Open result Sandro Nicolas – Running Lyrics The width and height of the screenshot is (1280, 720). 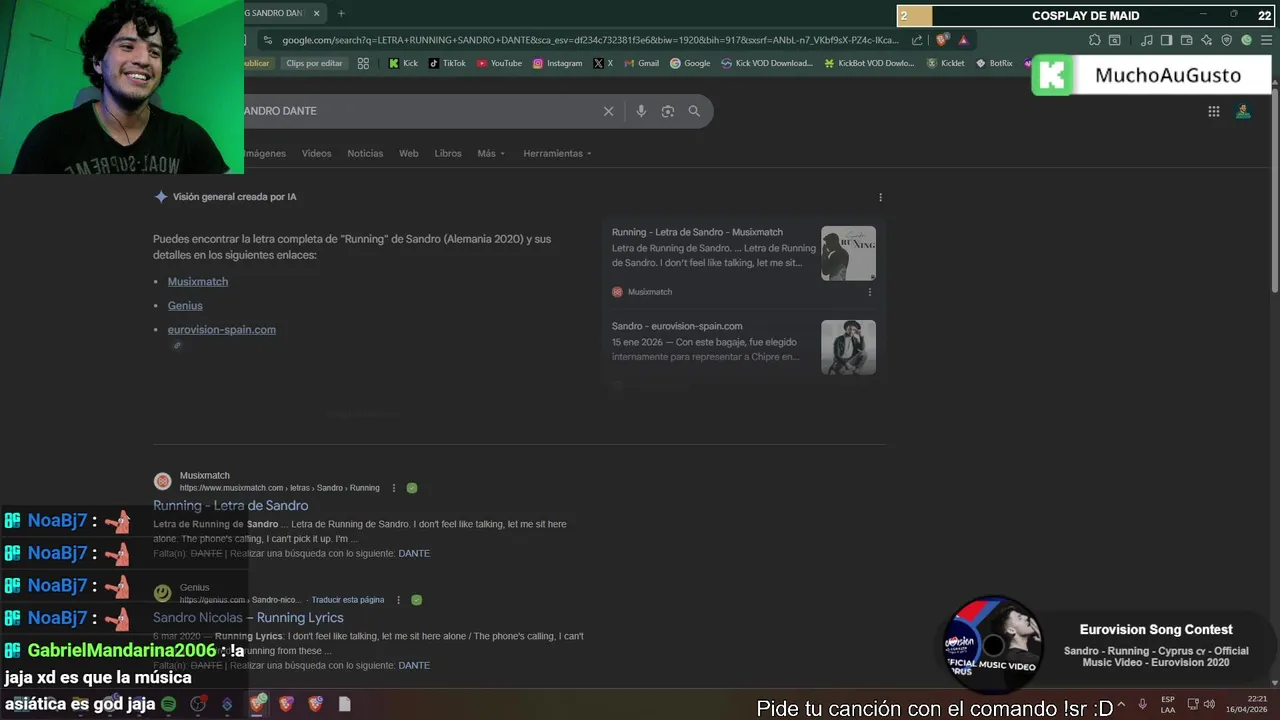tap(248, 618)
